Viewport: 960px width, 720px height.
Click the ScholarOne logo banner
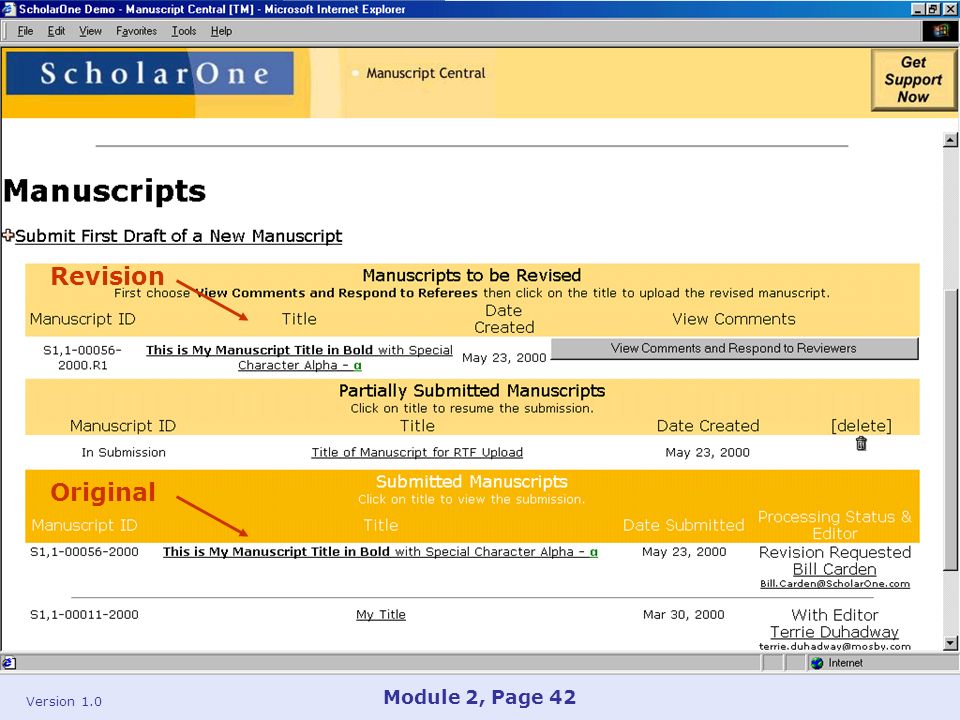[150, 73]
